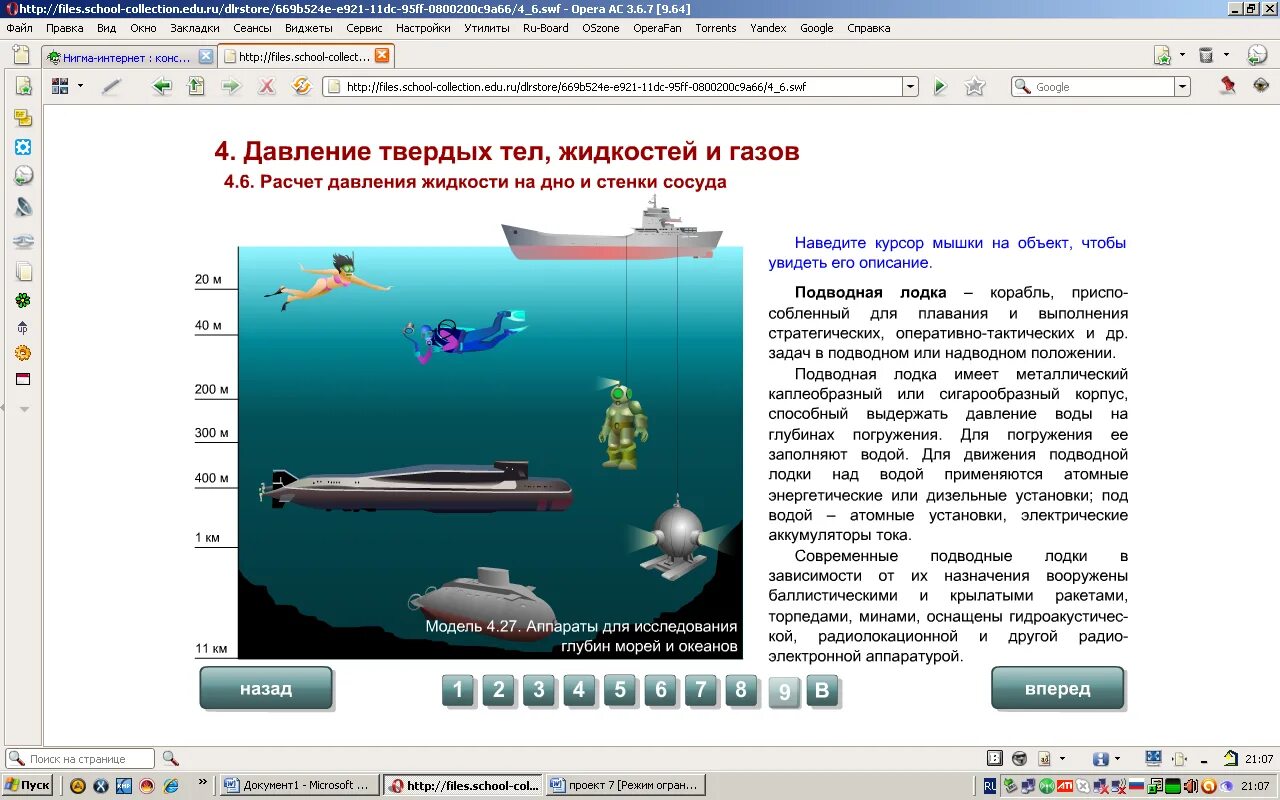
Task: Click the eye icon at toolbar right
Action: coord(1261,86)
